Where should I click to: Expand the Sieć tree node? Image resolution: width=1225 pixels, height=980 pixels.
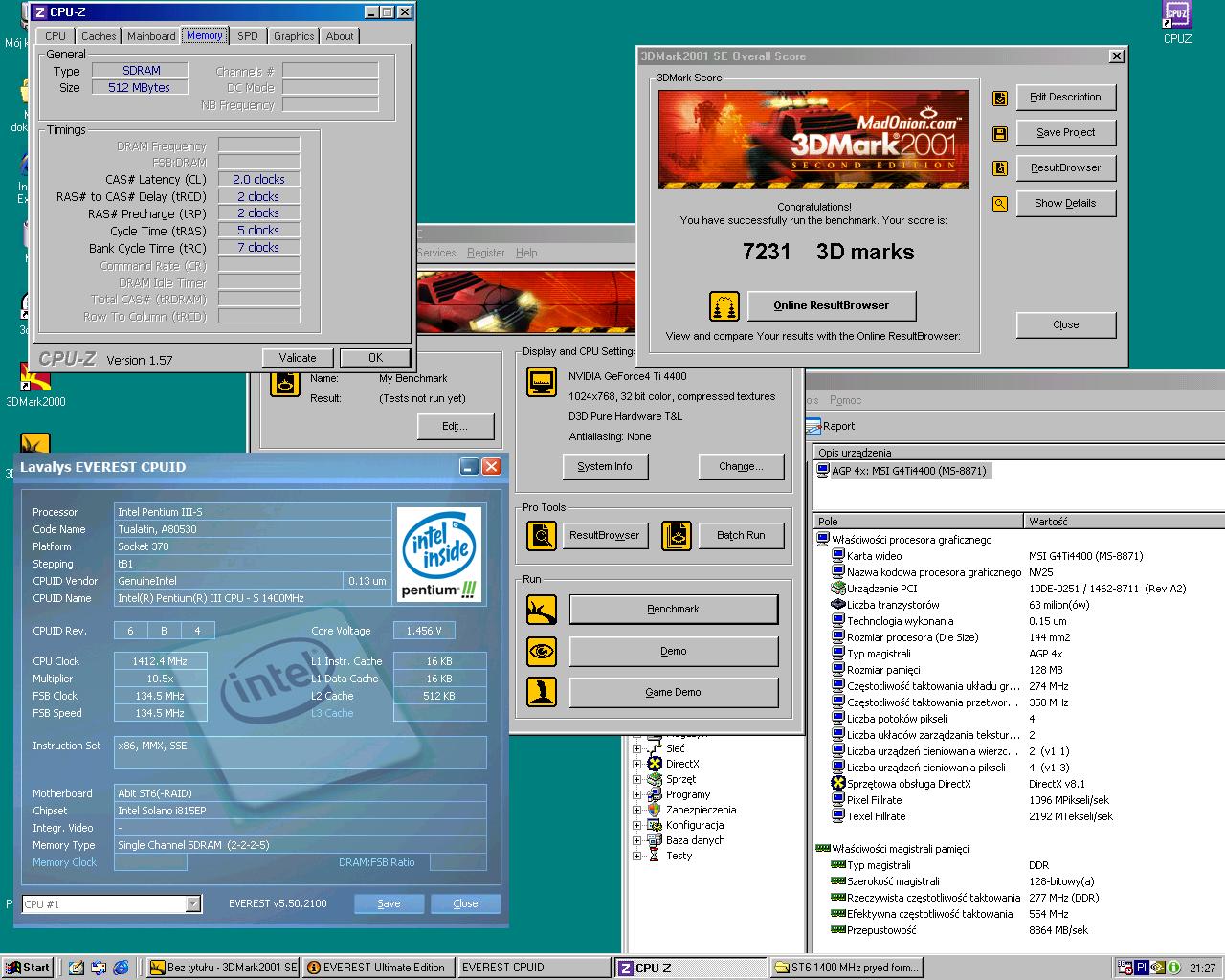(636, 748)
